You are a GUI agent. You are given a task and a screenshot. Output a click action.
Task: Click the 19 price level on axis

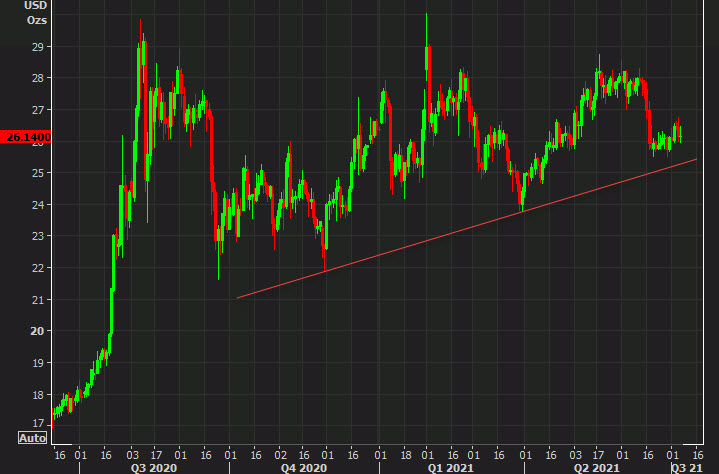tap(39, 363)
